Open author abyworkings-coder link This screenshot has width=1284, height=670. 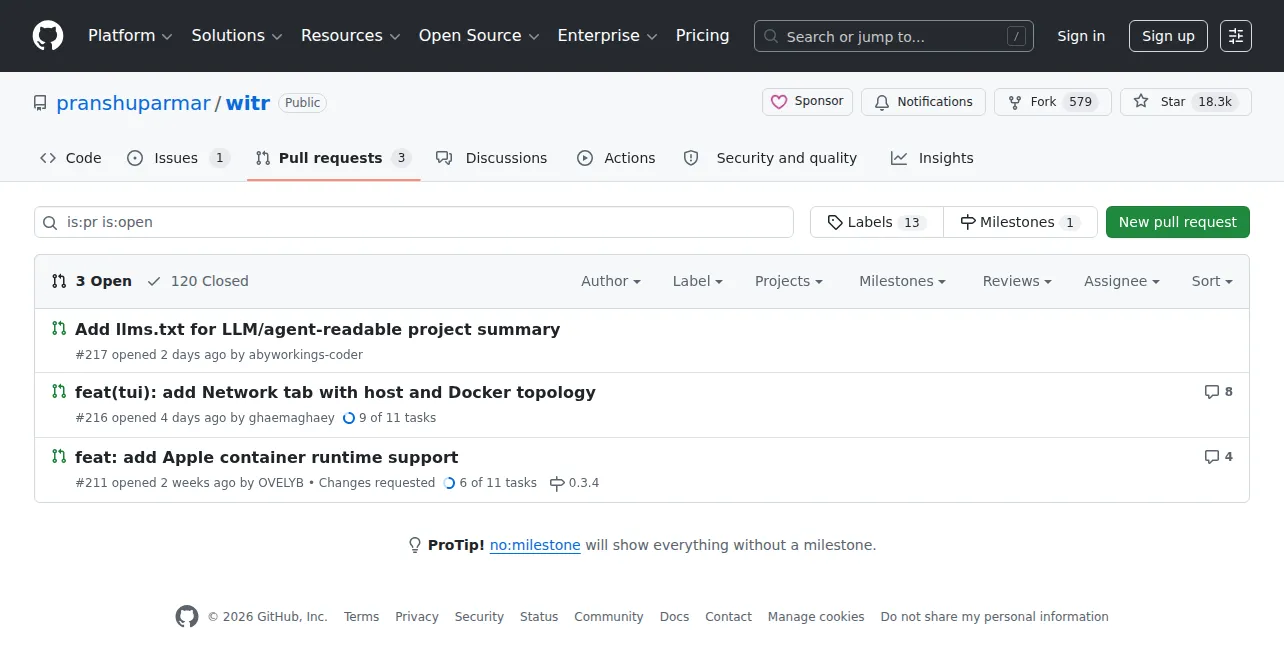(x=306, y=355)
